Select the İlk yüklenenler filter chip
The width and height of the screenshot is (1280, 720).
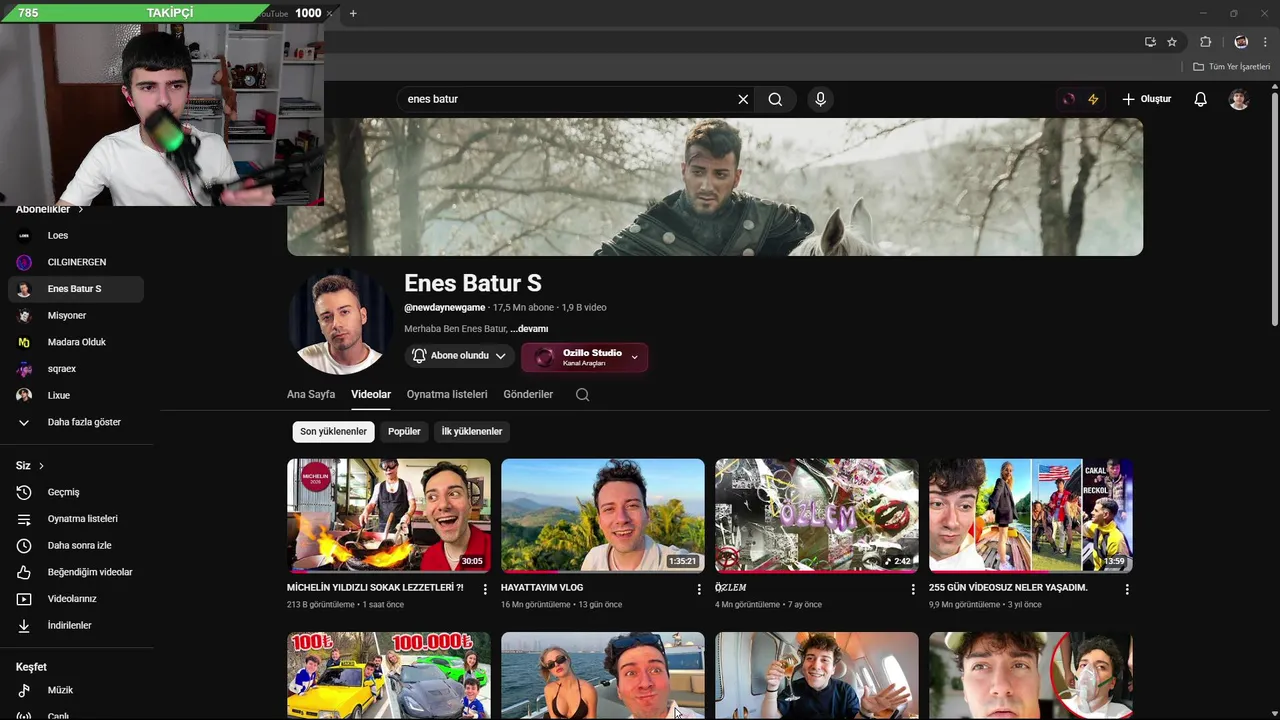[472, 431]
